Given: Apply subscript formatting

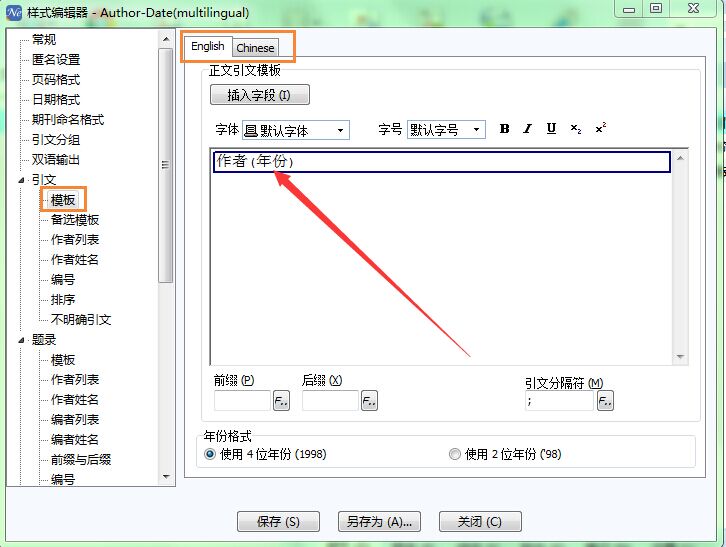Looking at the screenshot, I should point(576,129).
